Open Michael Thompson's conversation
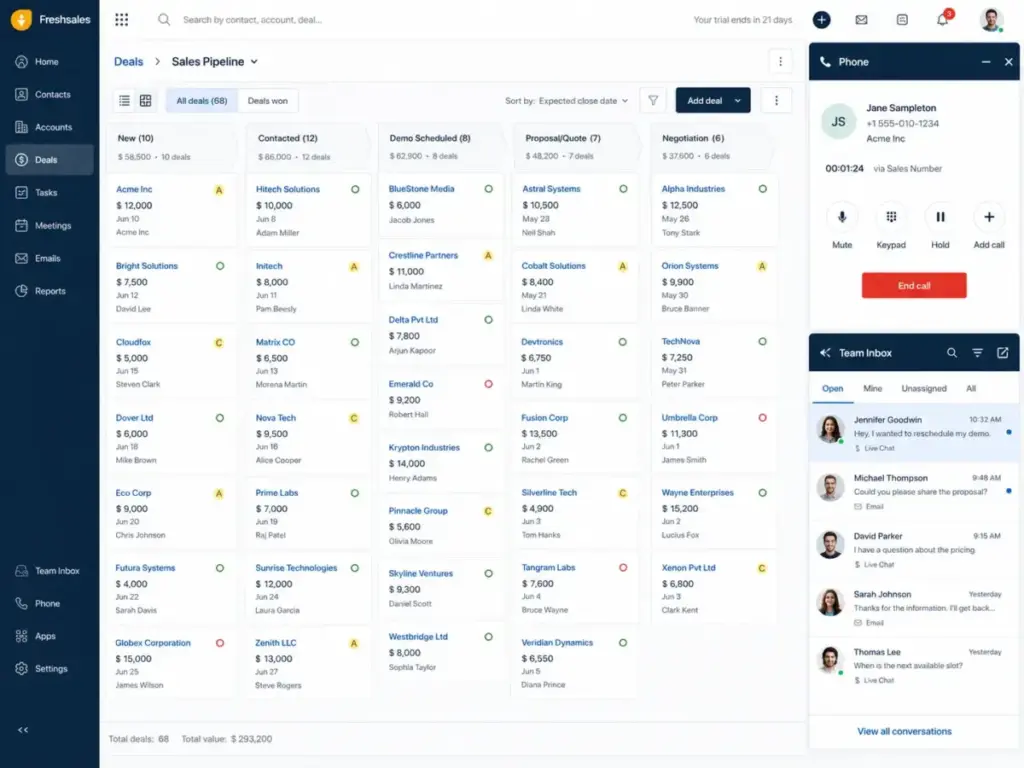The width and height of the screenshot is (1024, 768). 913,491
